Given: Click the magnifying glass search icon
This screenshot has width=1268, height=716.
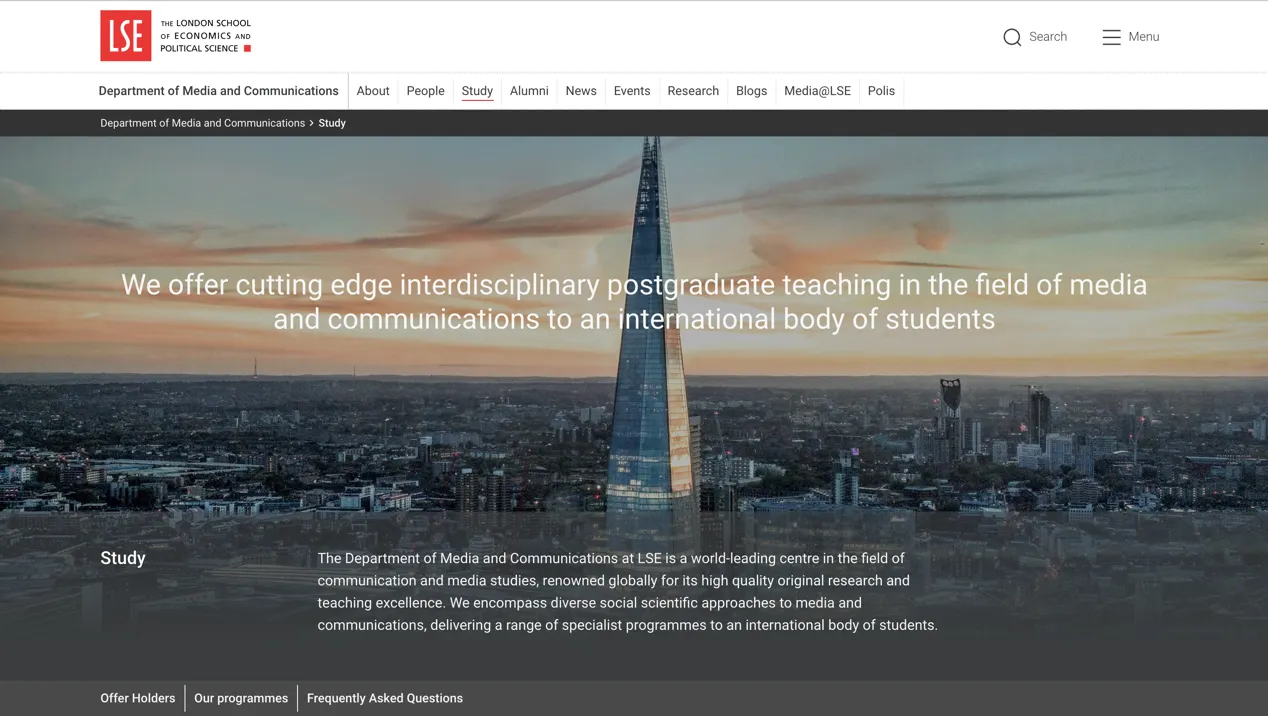Looking at the screenshot, I should 1012,37.
